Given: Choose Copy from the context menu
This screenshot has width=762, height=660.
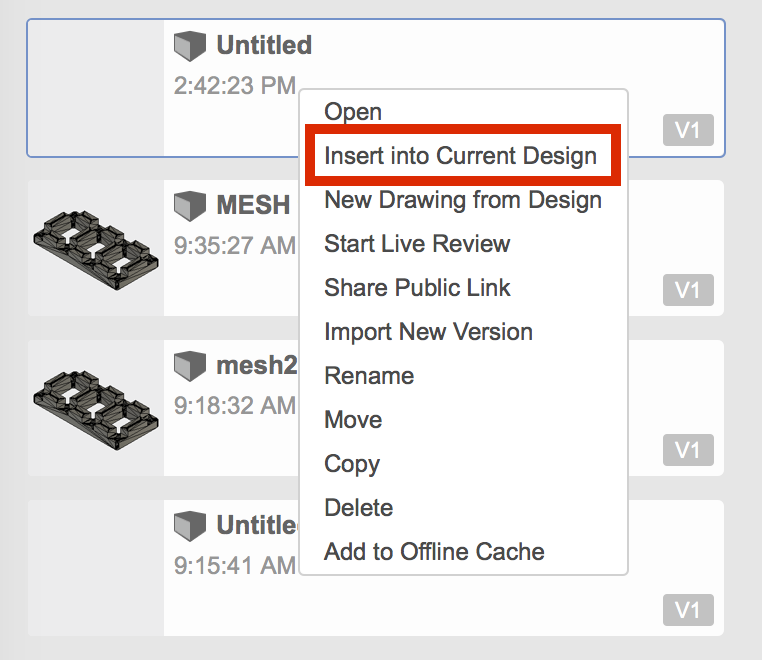Looking at the screenshot, I should click(352, 464).
